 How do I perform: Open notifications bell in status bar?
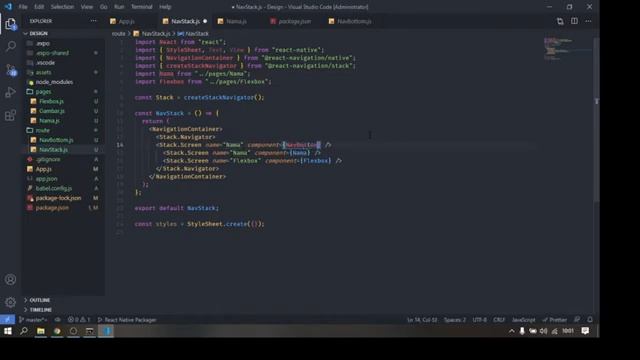[x=590, y=320]
